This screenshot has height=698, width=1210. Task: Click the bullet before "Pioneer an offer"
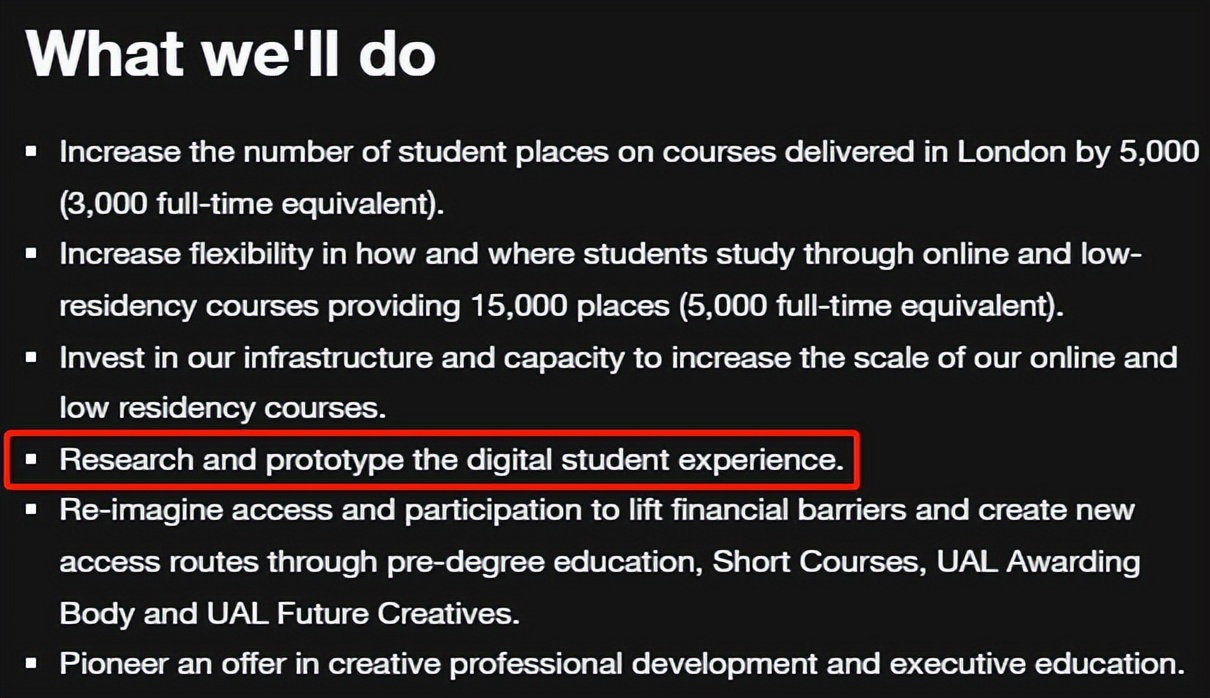(32, 663)
